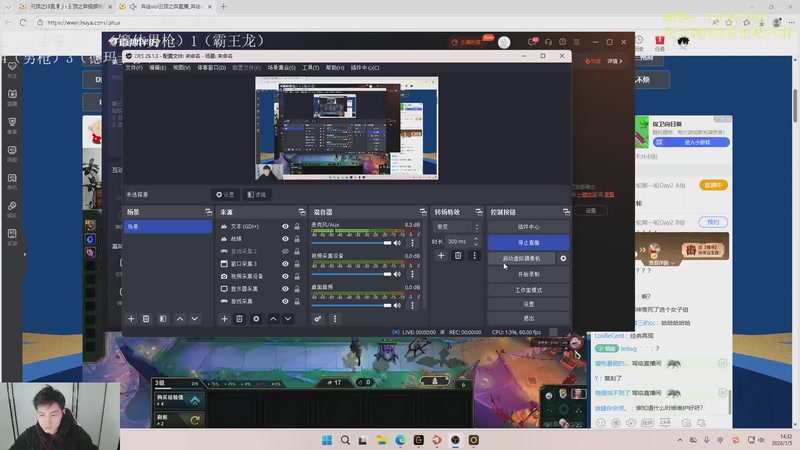Click 视频采集设备 volume slider
The height and width of the screenshot is (450, 800).
pyautogui.click(x=352, y=274)
